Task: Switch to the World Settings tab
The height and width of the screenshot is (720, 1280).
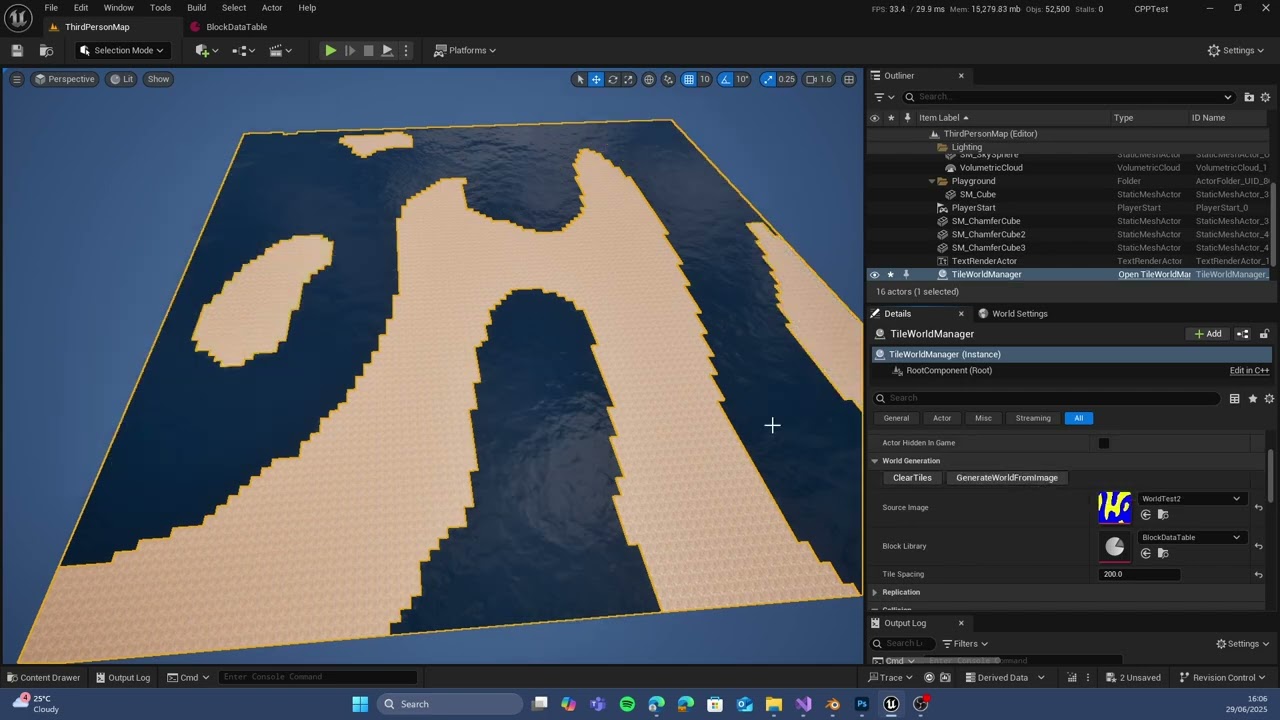Action: tap(1012, 314)
